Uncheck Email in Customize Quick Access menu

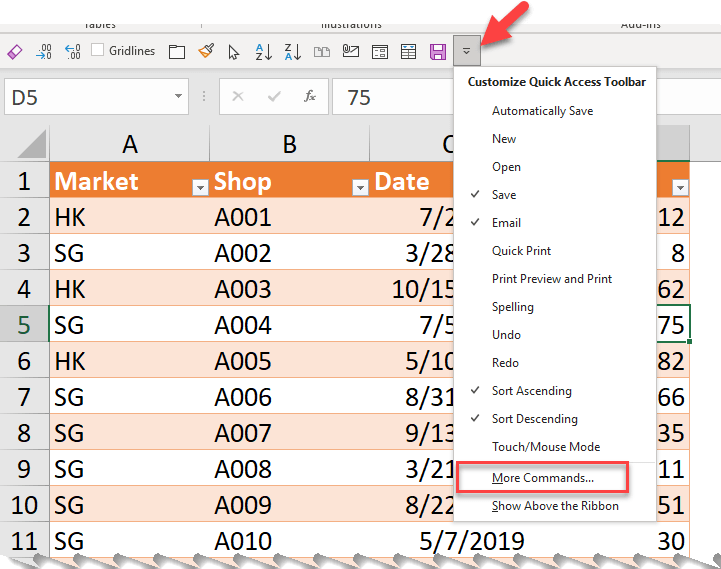click(506, 223)
